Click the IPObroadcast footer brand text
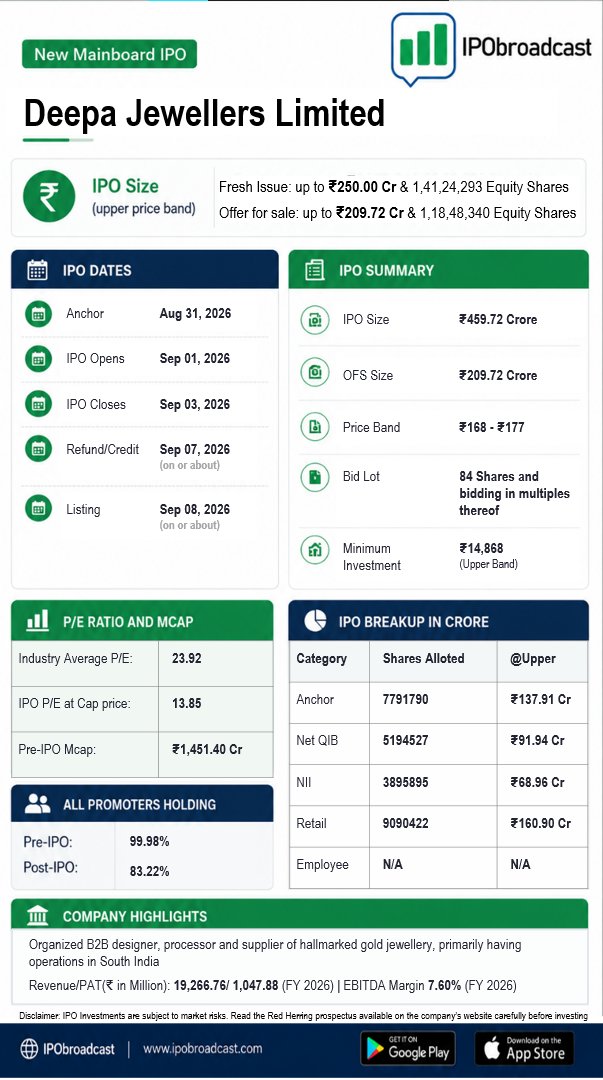 click(79, 1049)
